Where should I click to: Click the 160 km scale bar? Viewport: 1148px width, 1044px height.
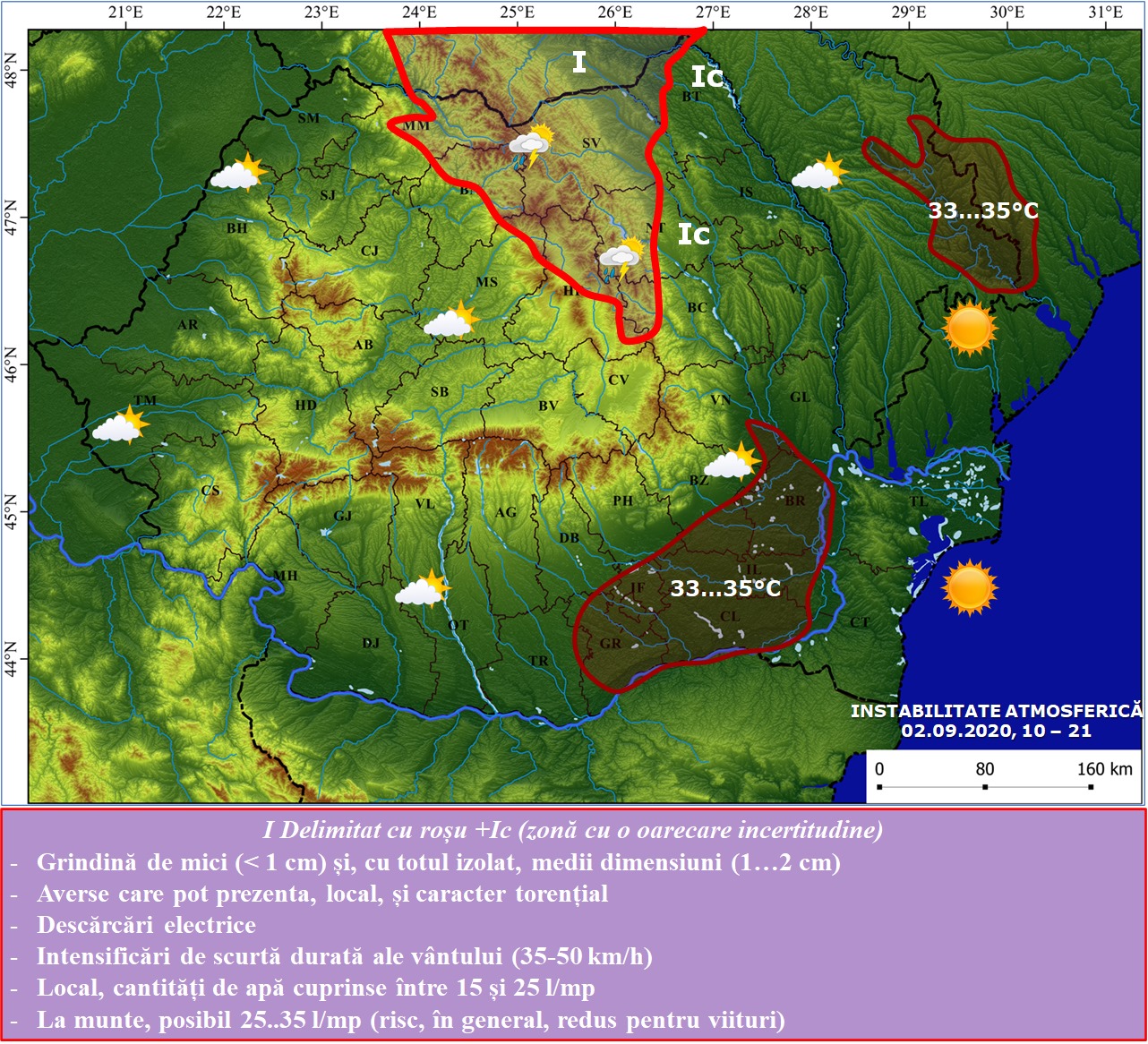[x=985, y=786]
